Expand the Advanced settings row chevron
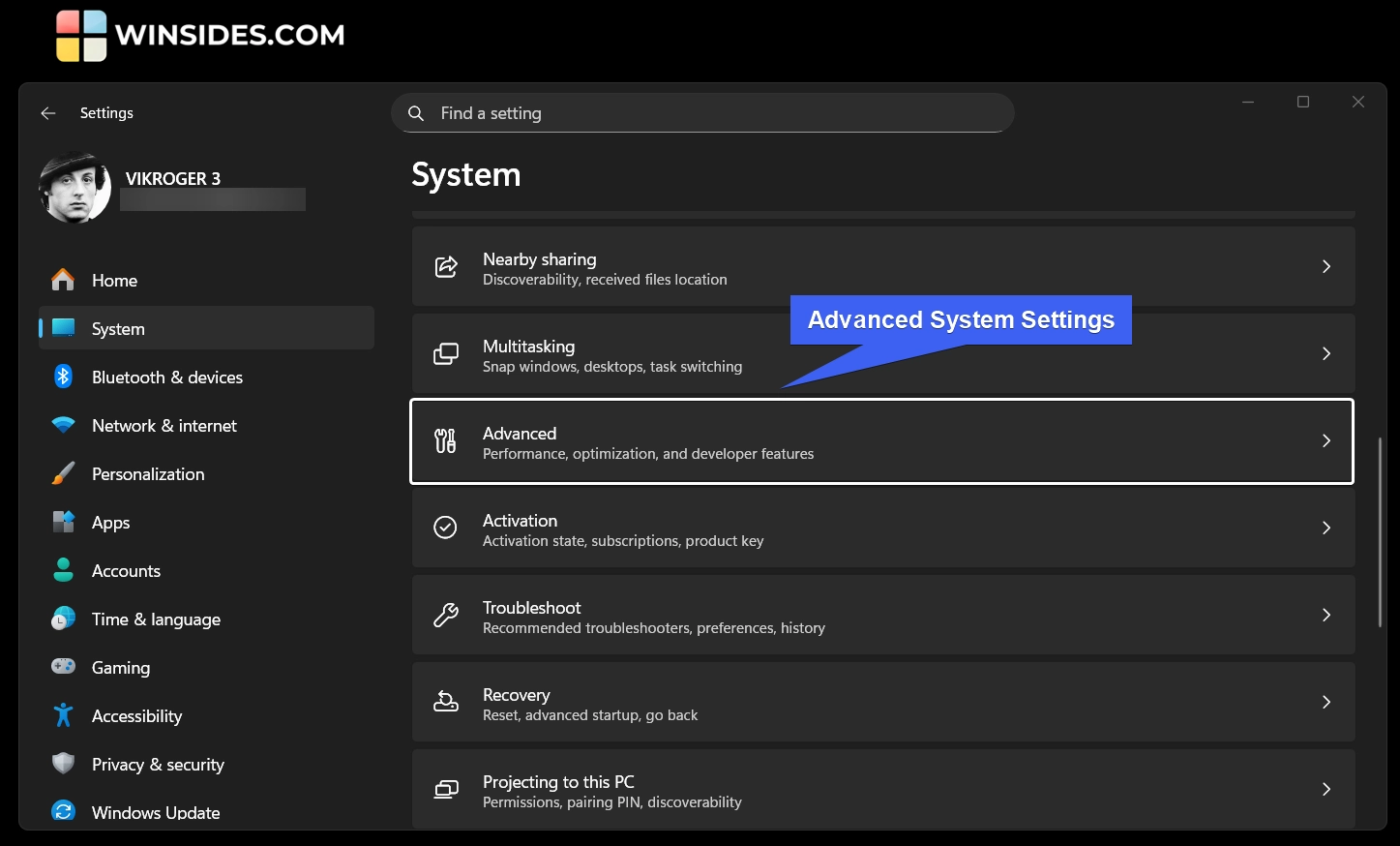1400x846 pixels. tap(1326, 440)
